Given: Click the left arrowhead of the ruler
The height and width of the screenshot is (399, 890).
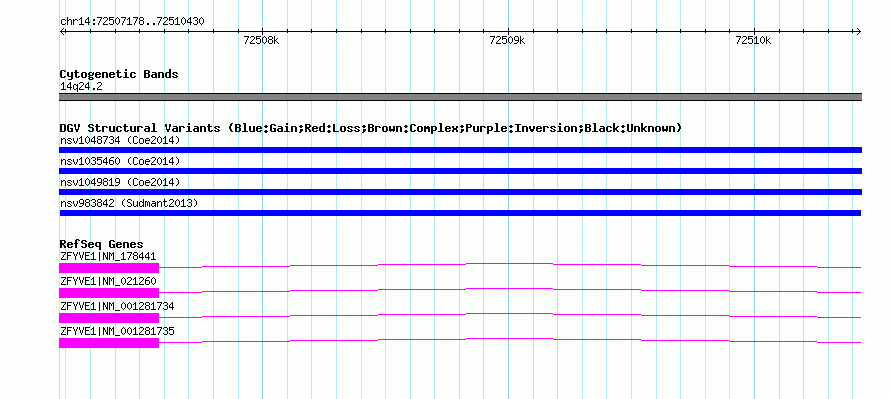Looking at the screenshot, I should pyautogui.click(x=62, y=32).
